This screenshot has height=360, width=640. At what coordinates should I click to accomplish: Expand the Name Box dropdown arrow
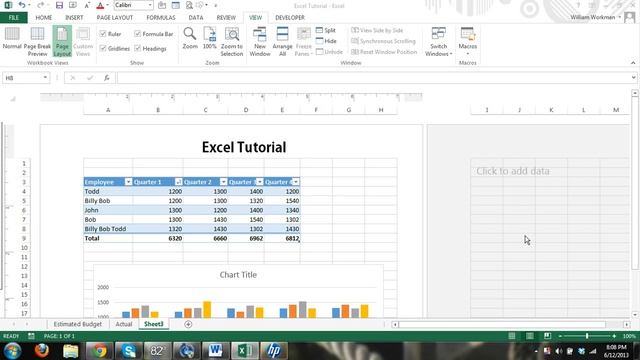point(45,78)
